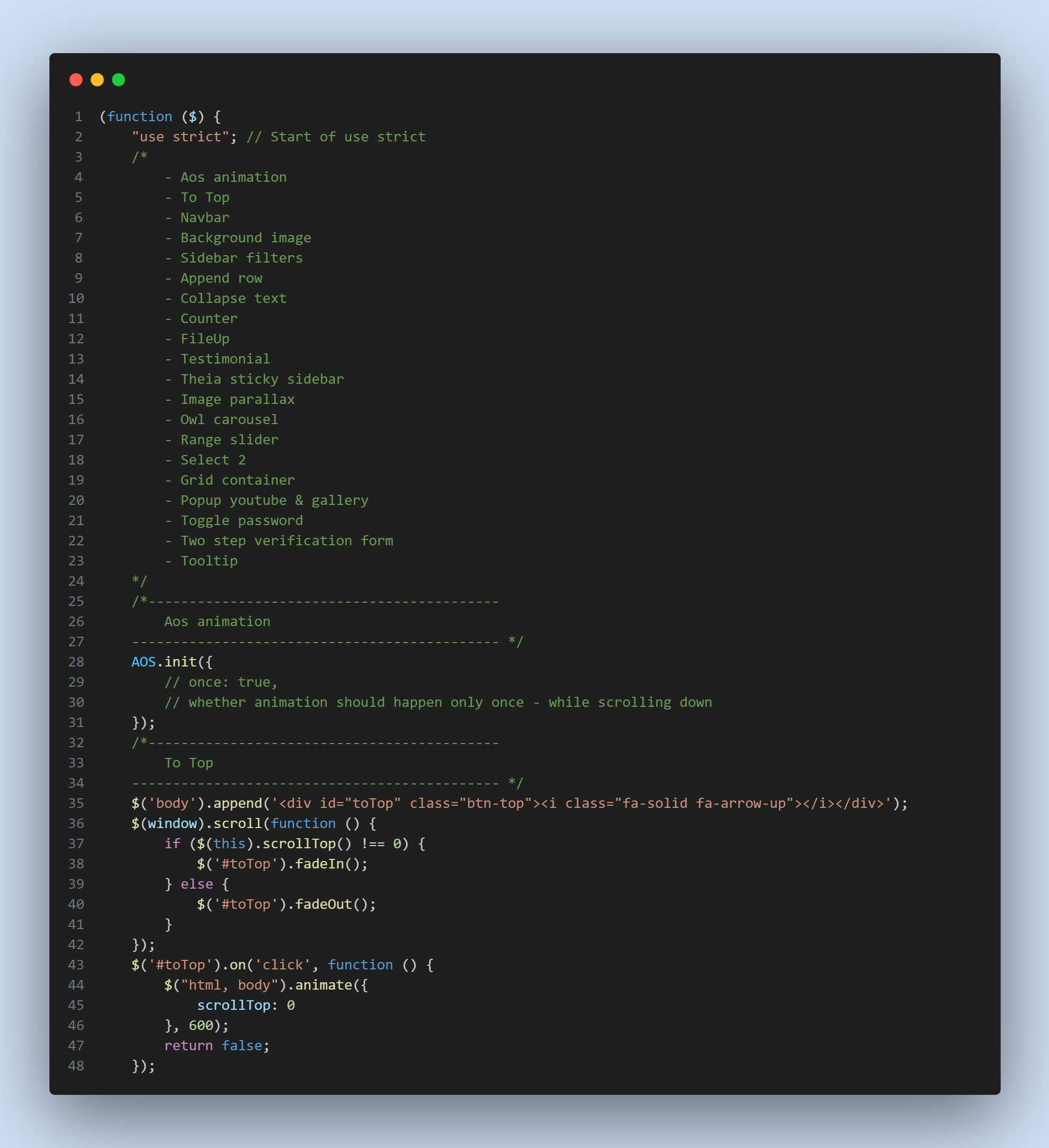
Task: Click line number 28 in gutter
Action: [77, 662]
